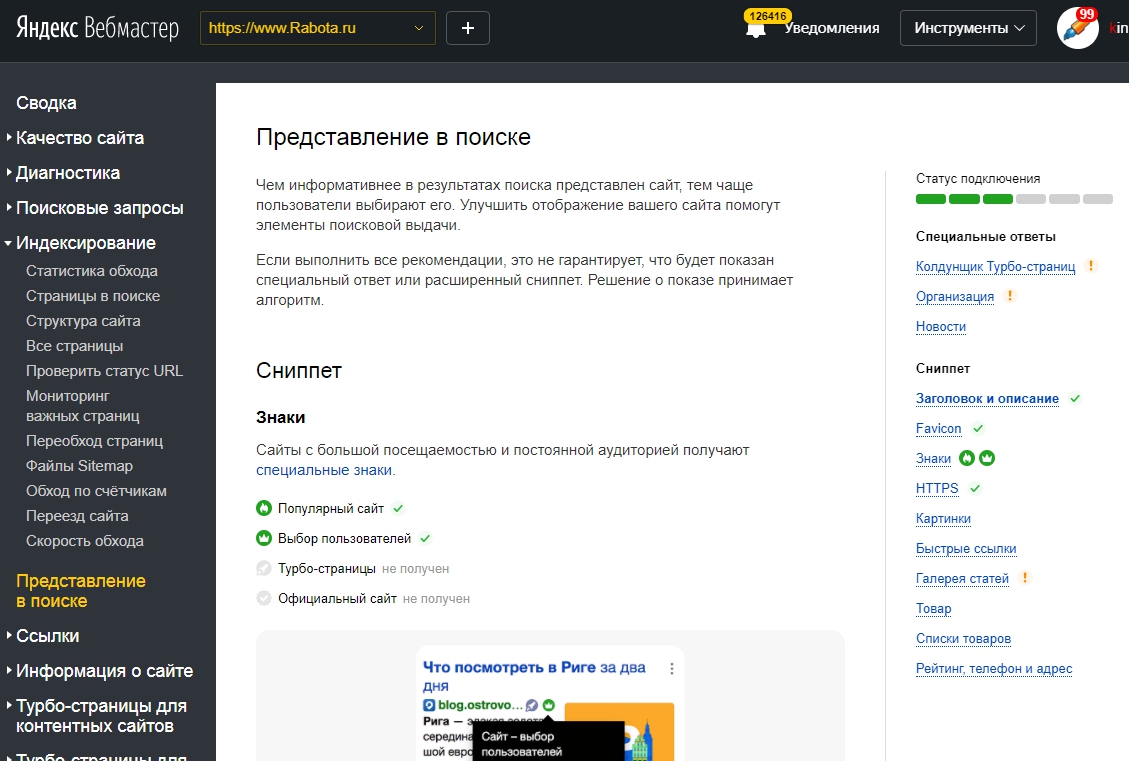
Task: Select Файлы Sitemap in sidebar
Action: point(79,466)
